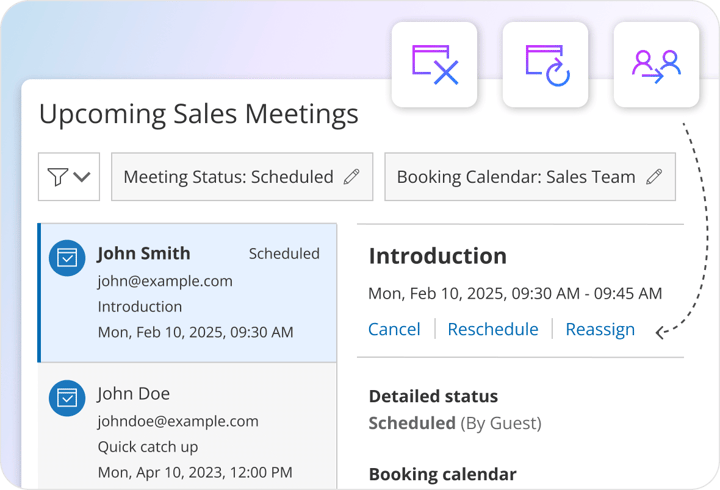Click pencil icon on Meeting Status filter
720x490 pixels.
point(351,177)
